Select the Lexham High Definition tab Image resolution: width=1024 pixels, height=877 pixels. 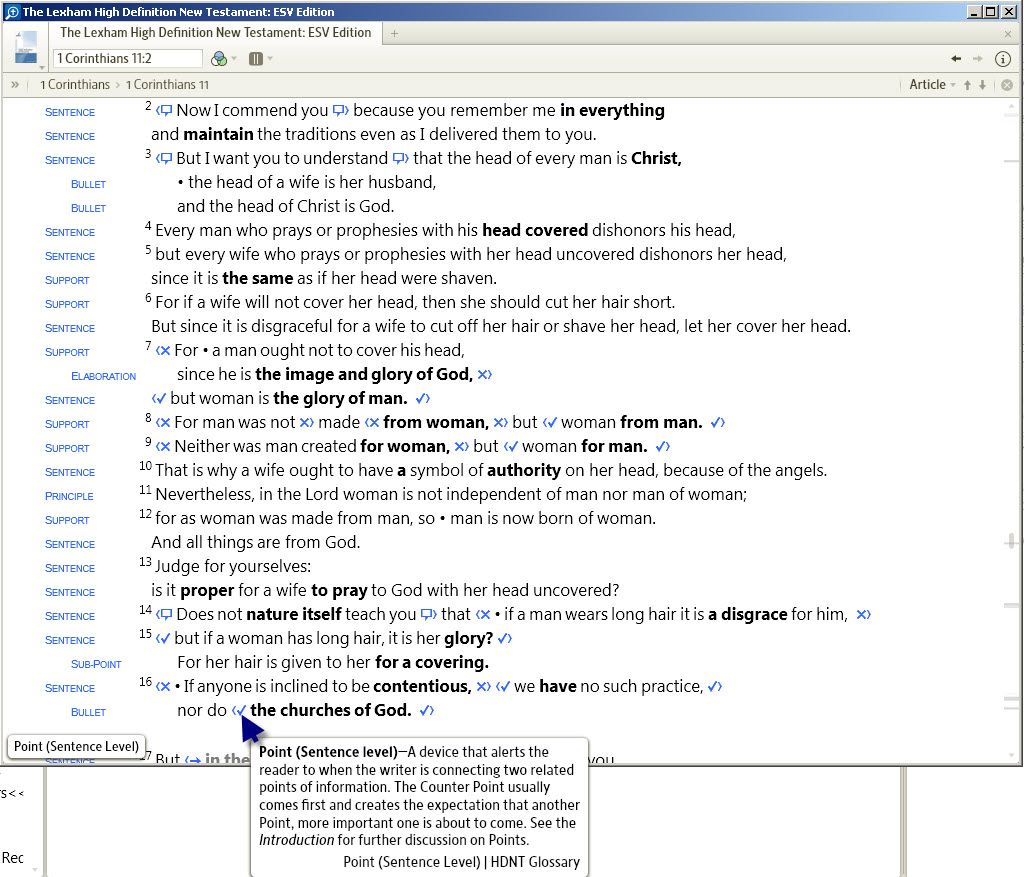coord(216,33)
